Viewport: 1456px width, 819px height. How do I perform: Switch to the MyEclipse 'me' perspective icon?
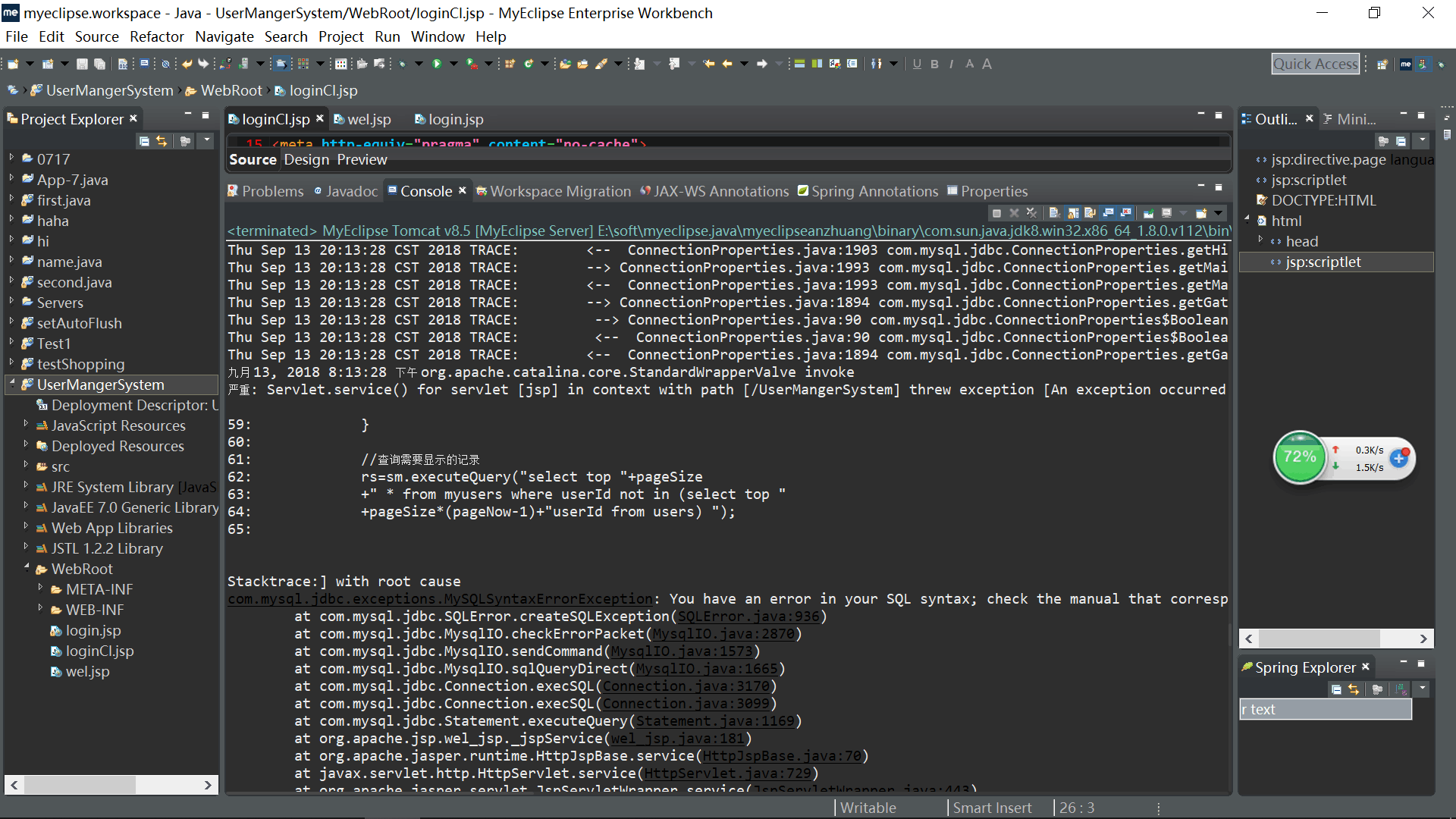click(1405, 64)
